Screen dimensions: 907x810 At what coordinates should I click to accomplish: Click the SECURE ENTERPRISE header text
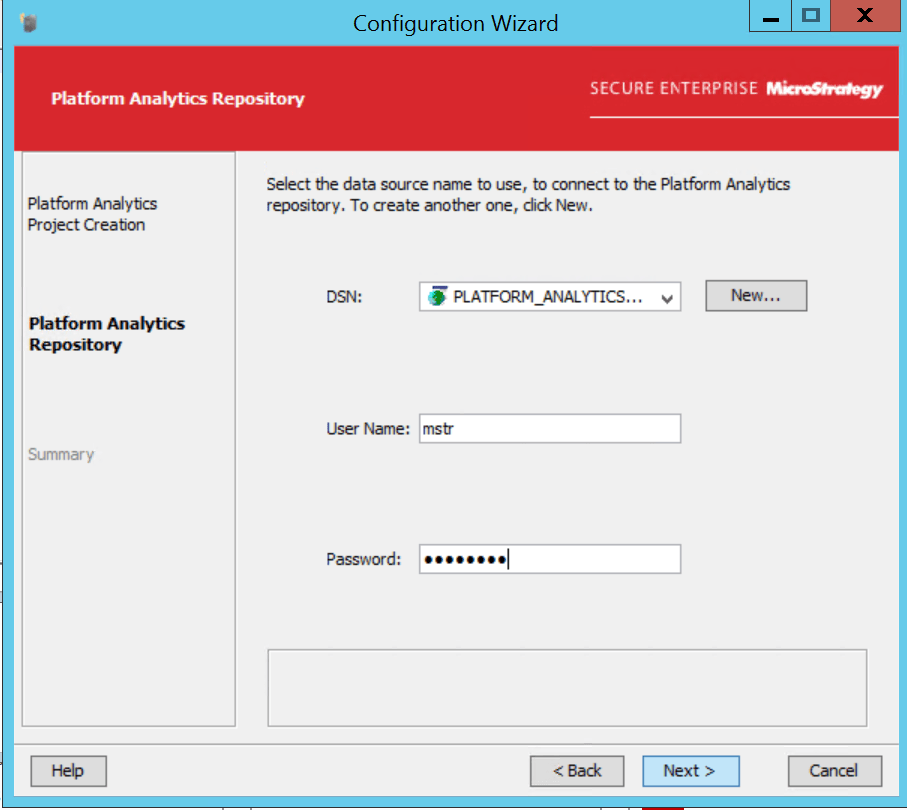click(x=673, y=89)
